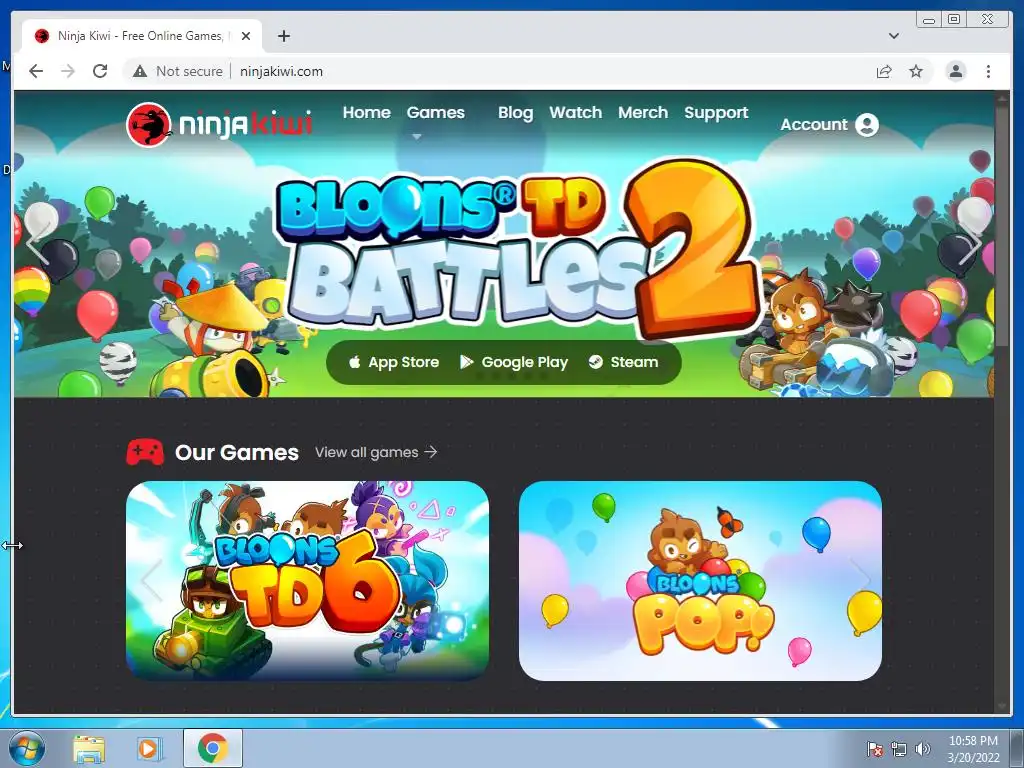Open the Bloons TD 6 game card
The height and width of the screenshot is (768, 1024).
(308, 581)
